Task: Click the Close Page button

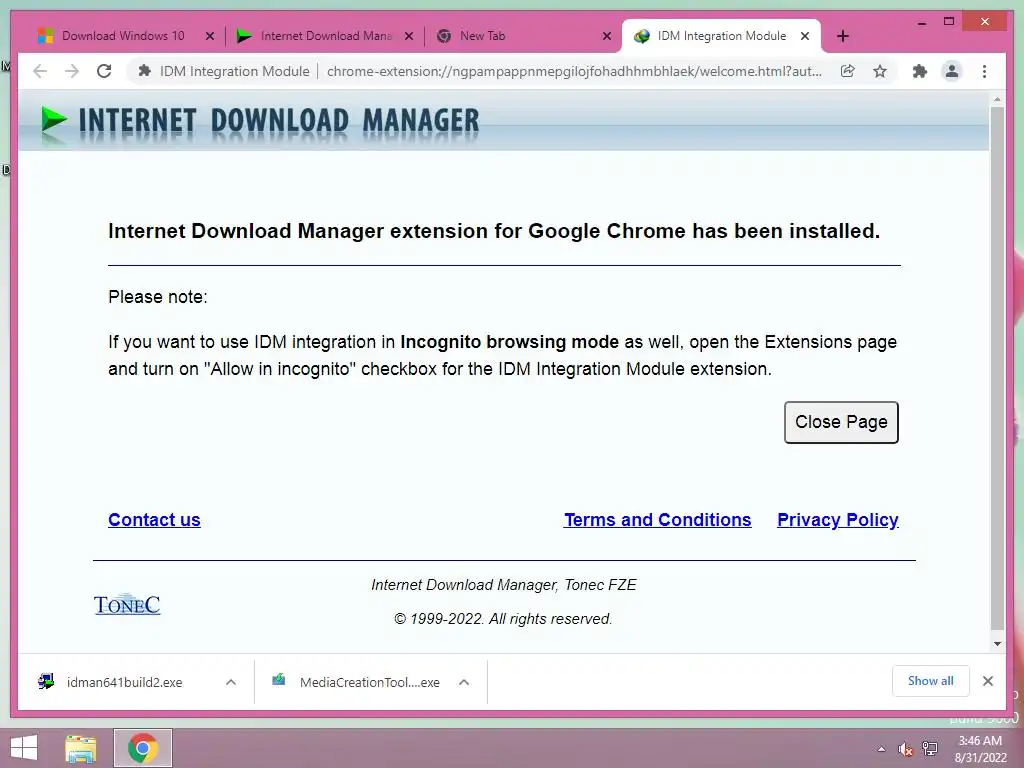Action: point(841,423)
